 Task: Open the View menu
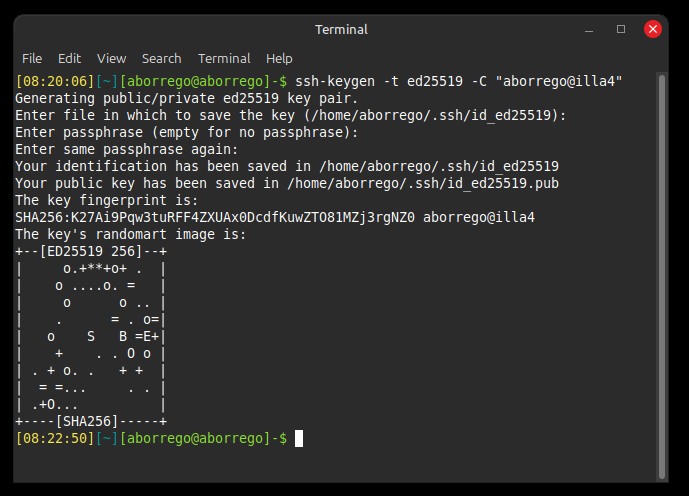(111, 58)
